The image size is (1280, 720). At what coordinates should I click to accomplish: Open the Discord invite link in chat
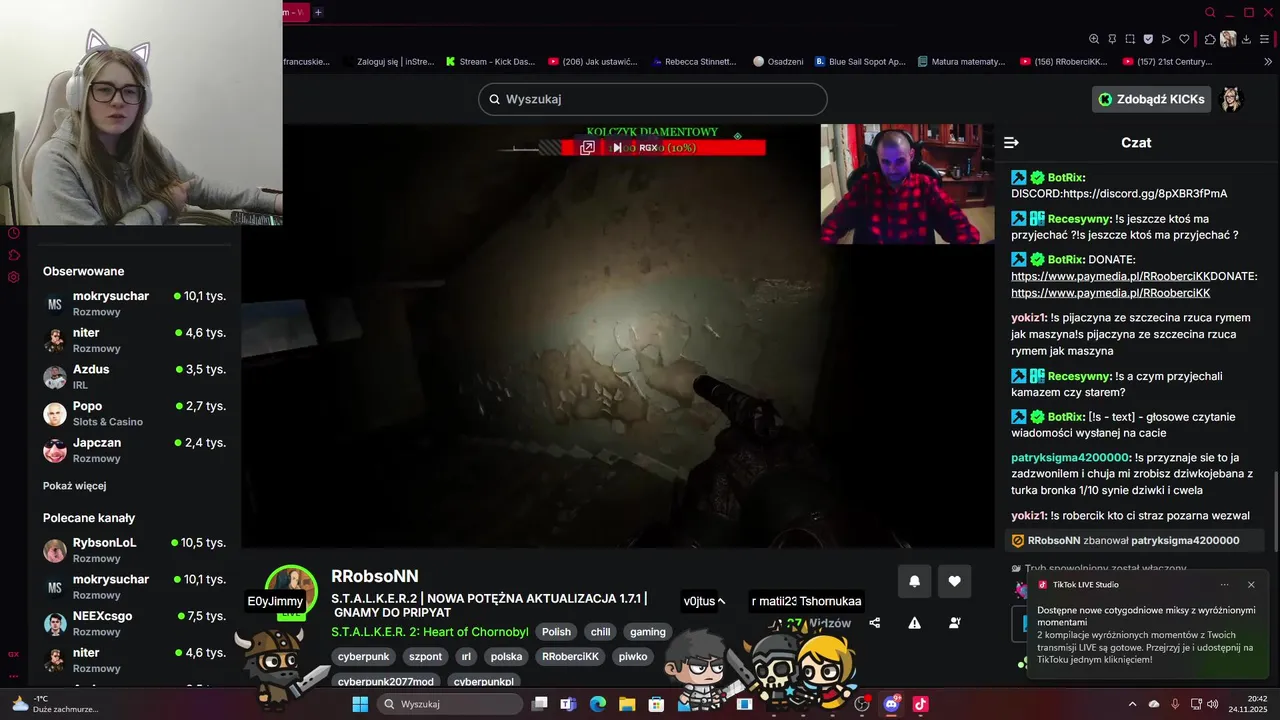click(x=1145, y=193)
